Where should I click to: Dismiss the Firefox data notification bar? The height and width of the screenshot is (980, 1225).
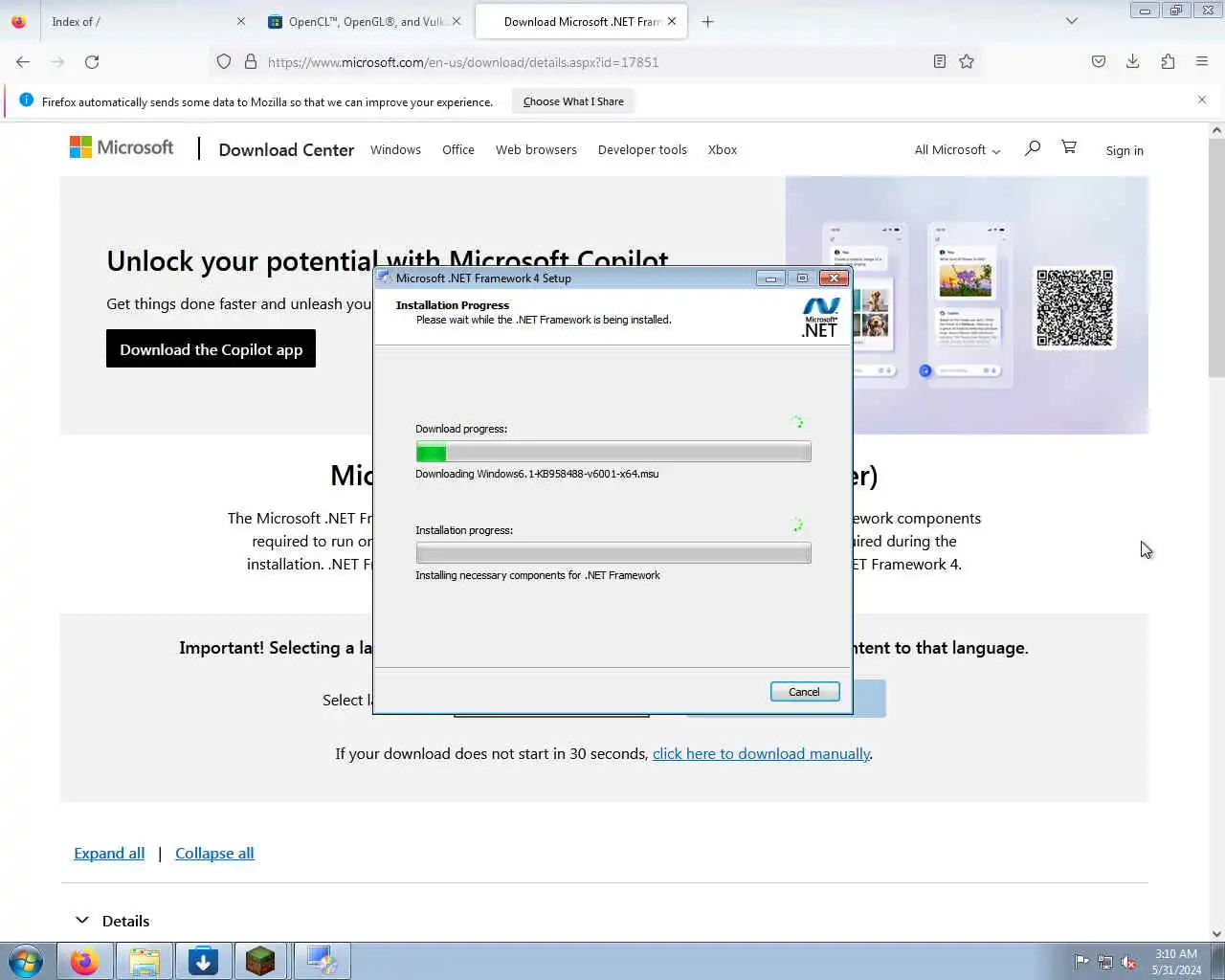coord(1202,100)
